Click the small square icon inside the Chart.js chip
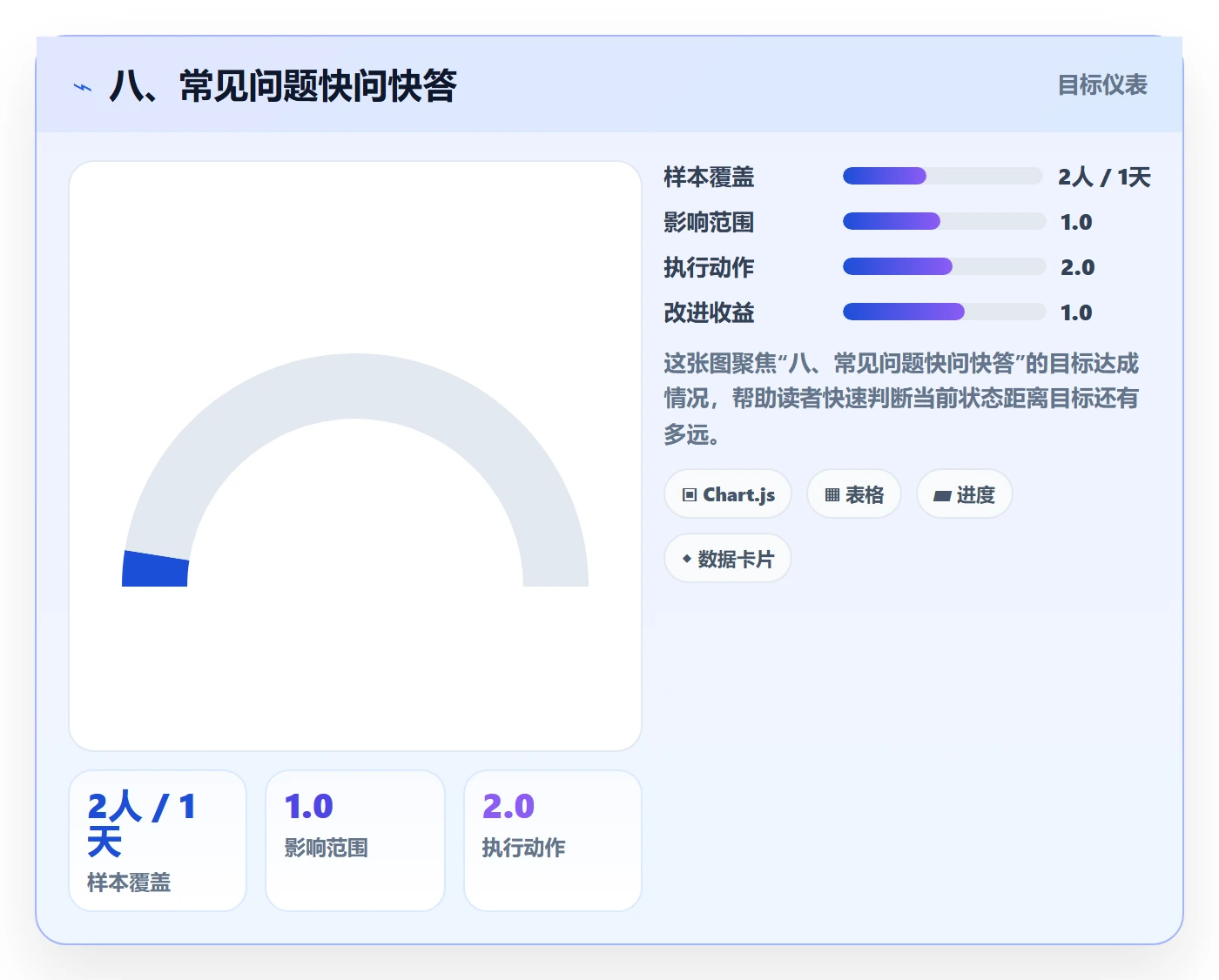 (690, 495)
